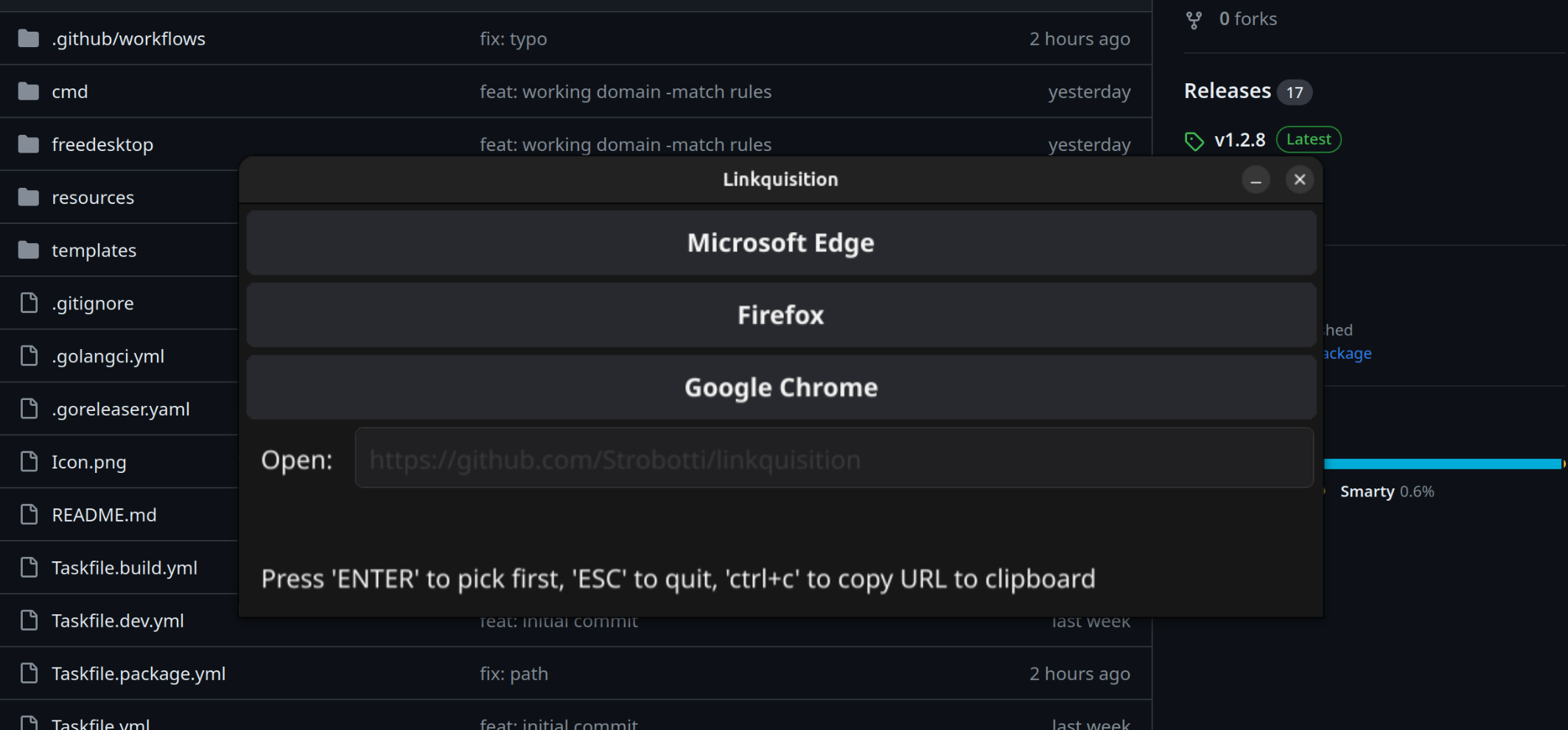The image size is (1568, 730).
Task: Choose Firefox to open the link
Action: click(x=780, y=315)
